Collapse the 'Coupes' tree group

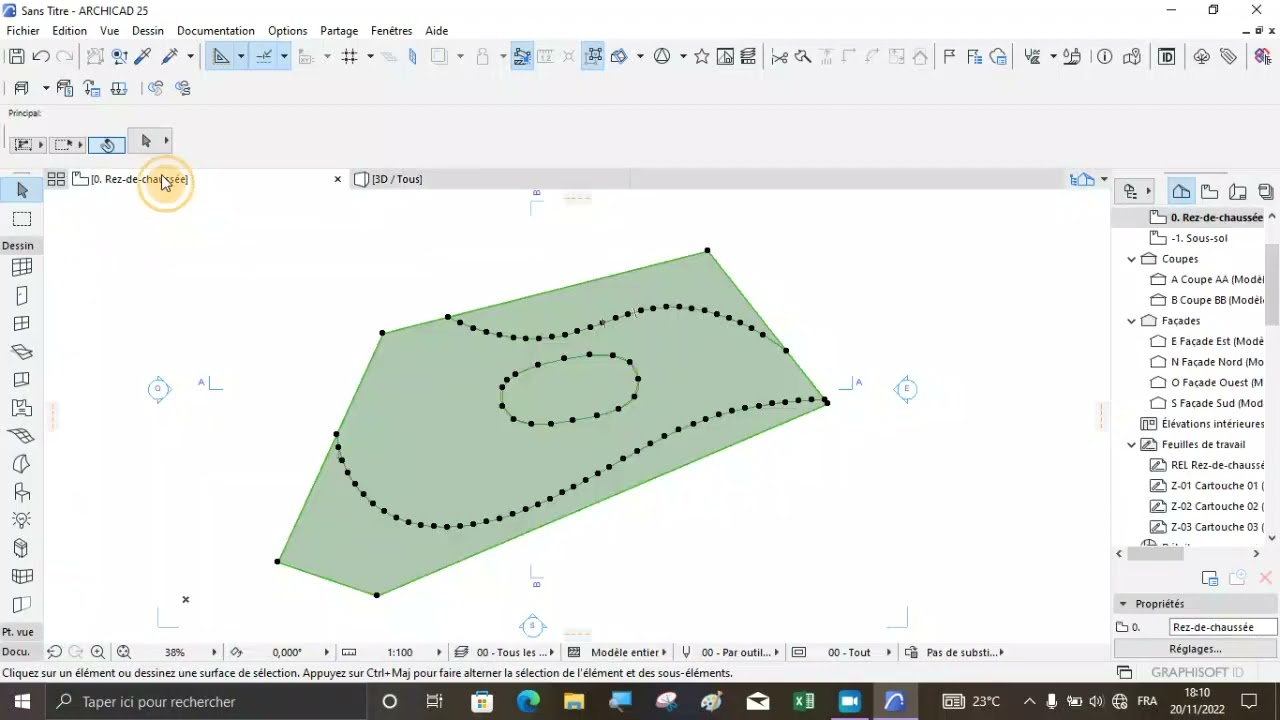(1132, 259)
